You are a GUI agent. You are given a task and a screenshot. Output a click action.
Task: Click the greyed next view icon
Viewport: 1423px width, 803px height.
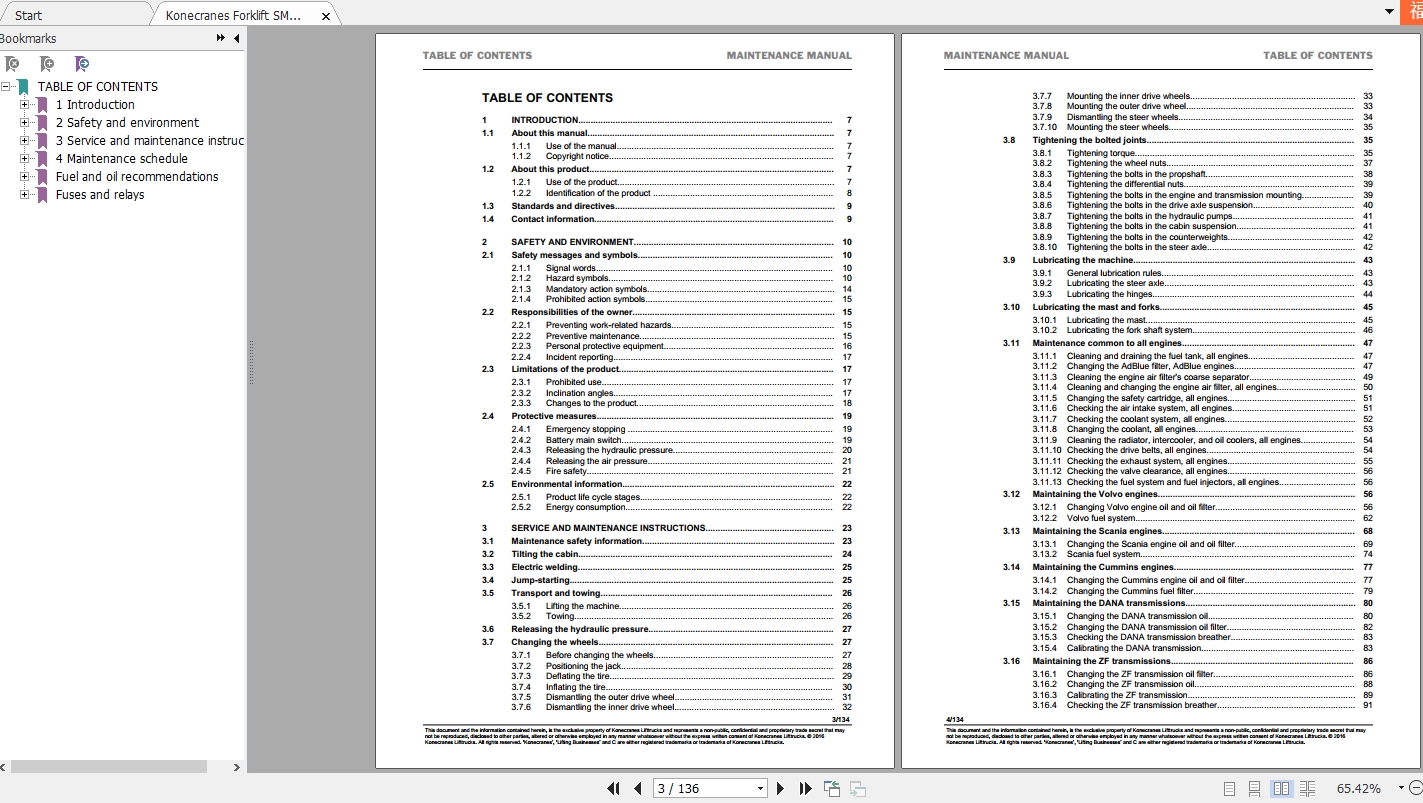pyautogui.click(x=857, y=788)
